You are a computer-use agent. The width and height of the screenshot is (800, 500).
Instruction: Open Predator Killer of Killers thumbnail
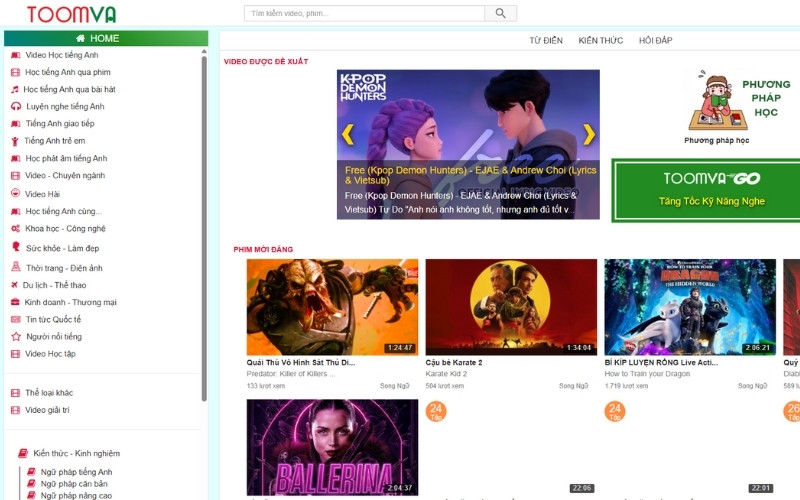332,307
